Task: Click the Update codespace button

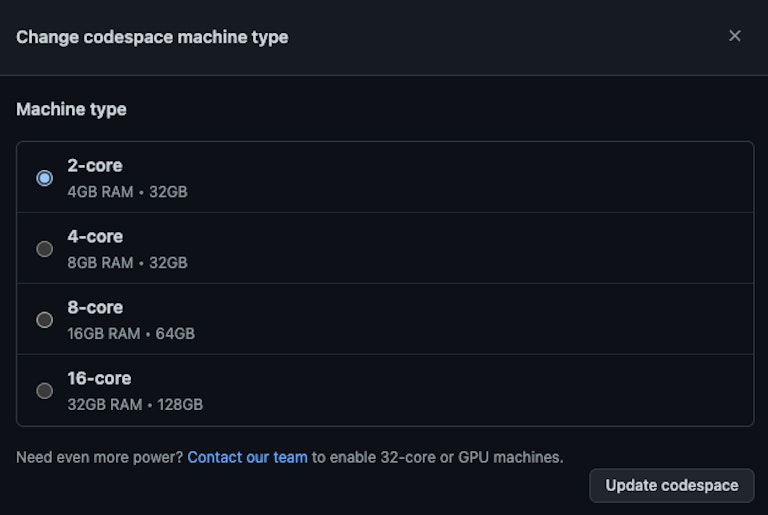Action: pos(671,486)
